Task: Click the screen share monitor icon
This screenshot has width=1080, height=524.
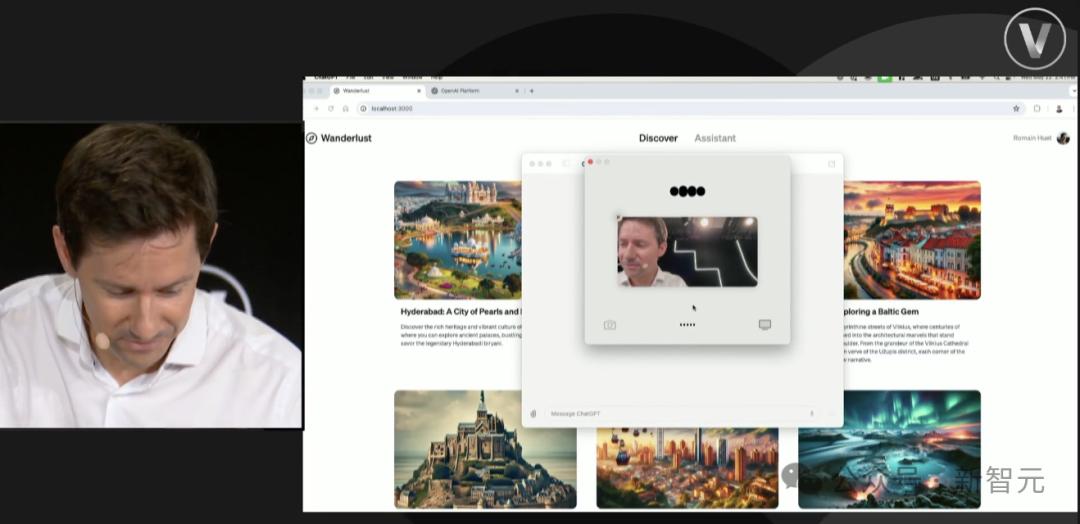Action: click(x=765, y=325)
